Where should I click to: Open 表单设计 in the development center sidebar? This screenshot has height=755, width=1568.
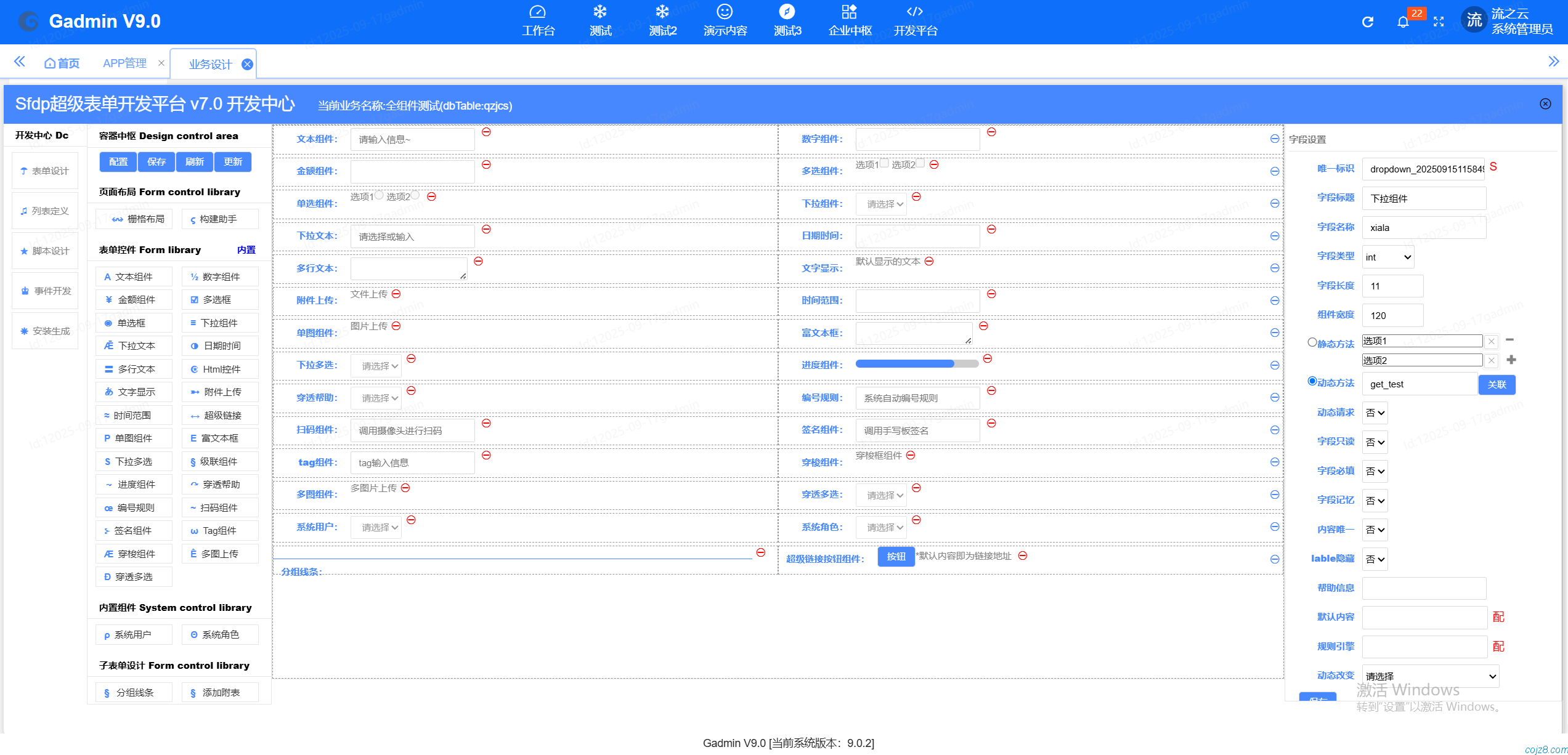[x=45, y=171]
